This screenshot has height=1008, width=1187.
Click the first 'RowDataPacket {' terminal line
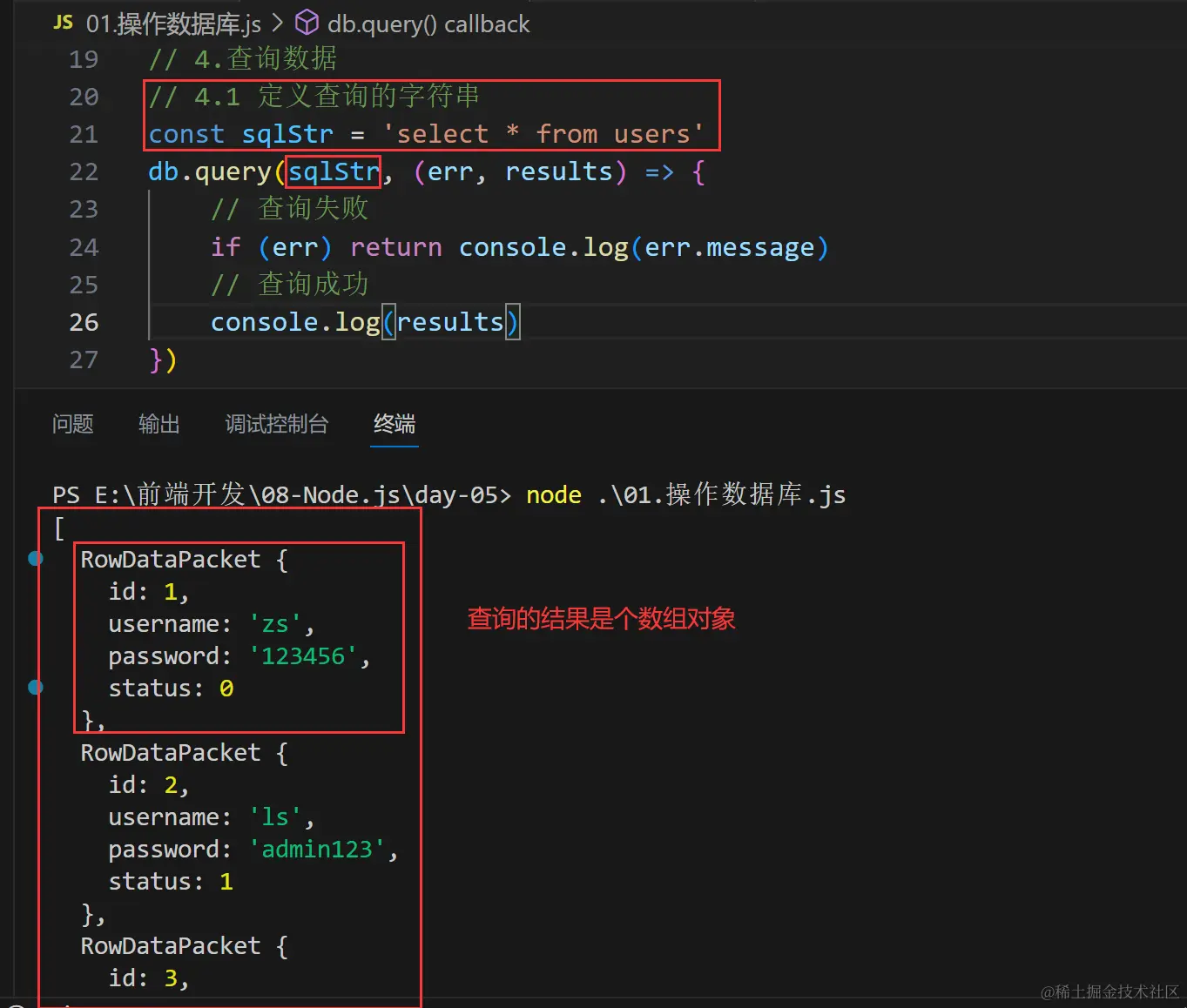184,559
